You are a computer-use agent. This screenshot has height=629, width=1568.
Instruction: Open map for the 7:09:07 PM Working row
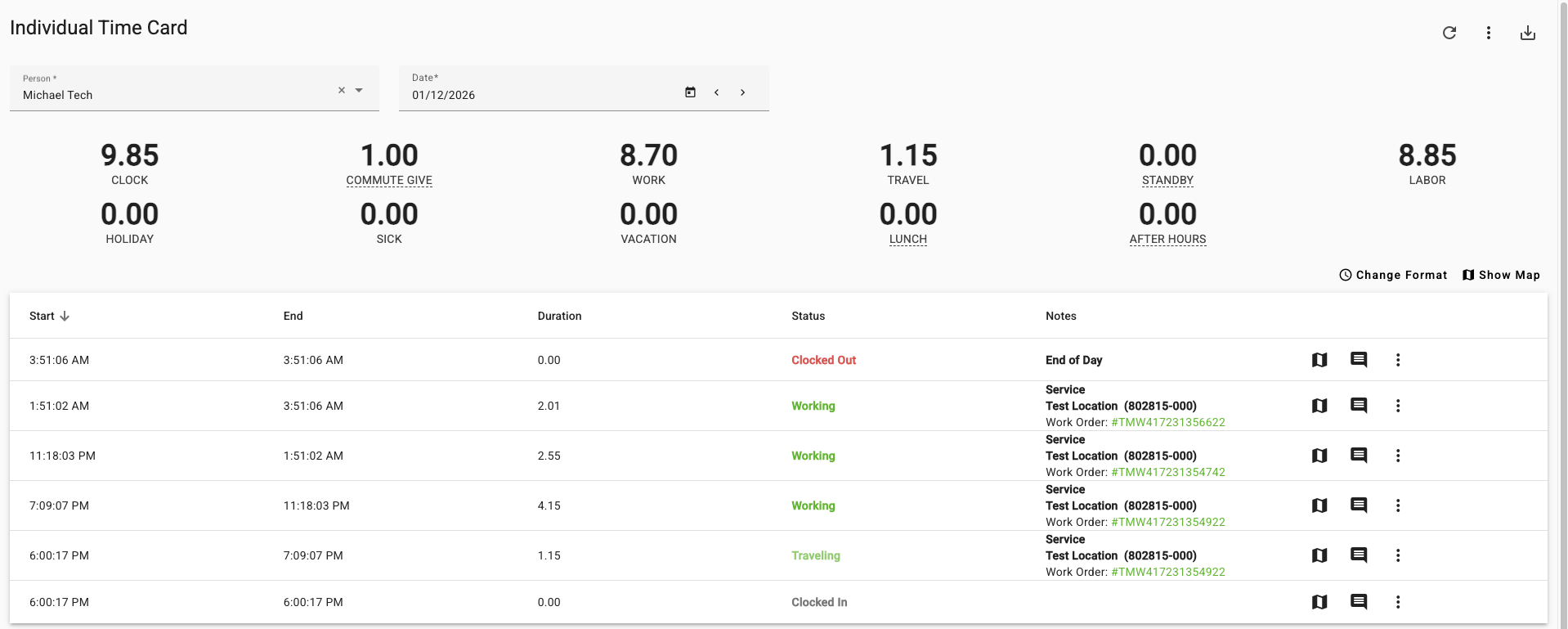(x=1319, y=505)
